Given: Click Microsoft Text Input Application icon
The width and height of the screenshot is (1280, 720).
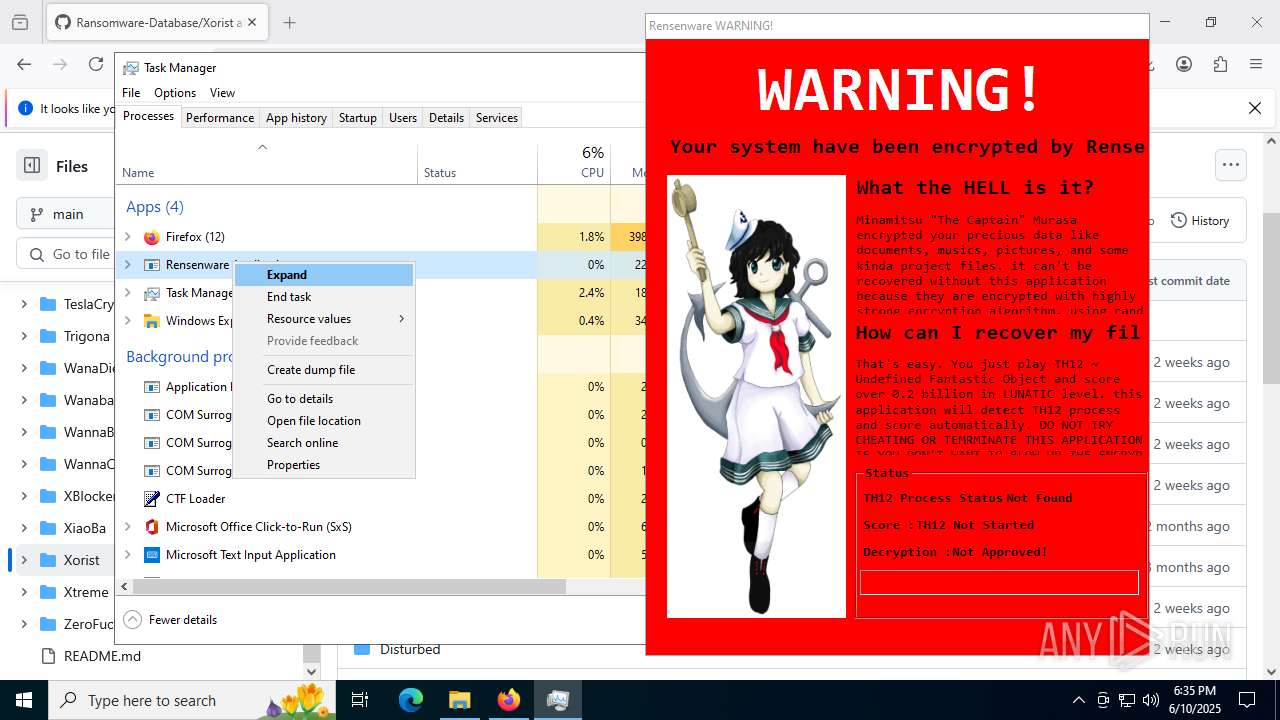Looking at the screenshot, I should click(152, 555).
